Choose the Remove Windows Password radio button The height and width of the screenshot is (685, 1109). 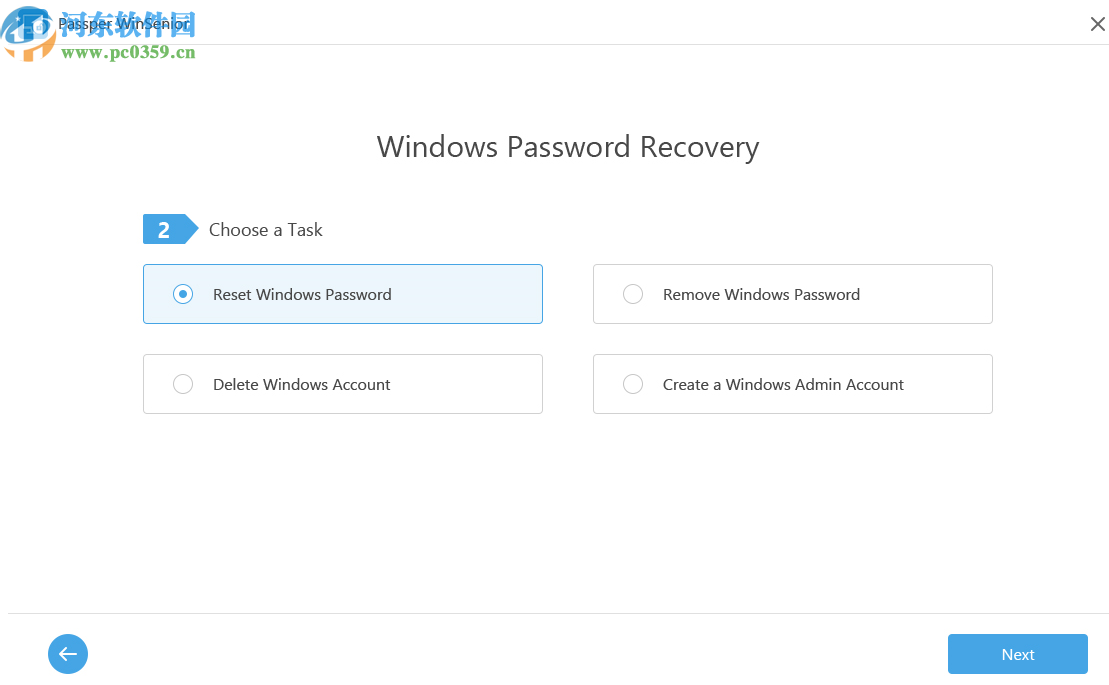(633, 294)
